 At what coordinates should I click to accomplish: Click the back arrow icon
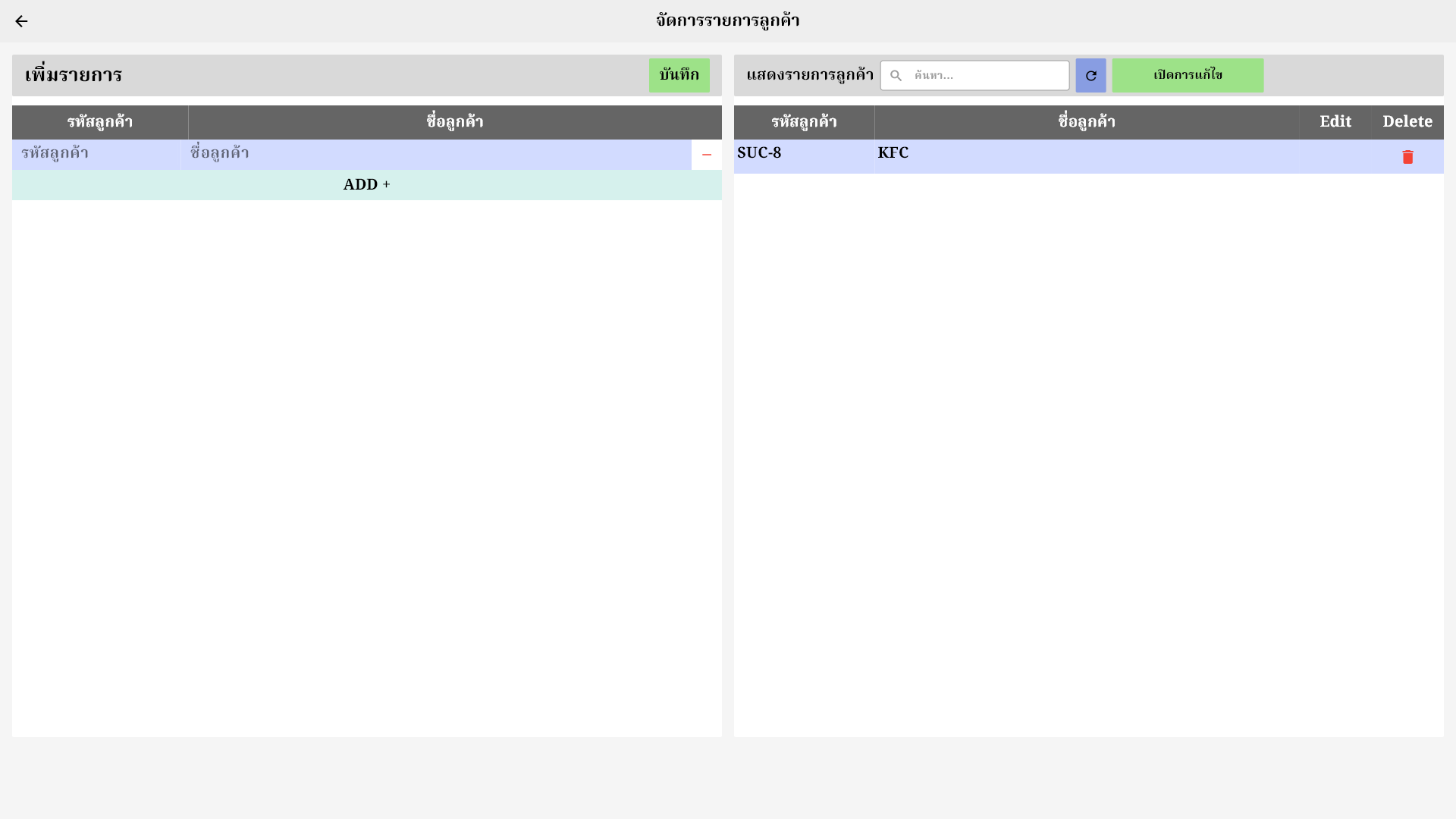[x=21, y=21]
